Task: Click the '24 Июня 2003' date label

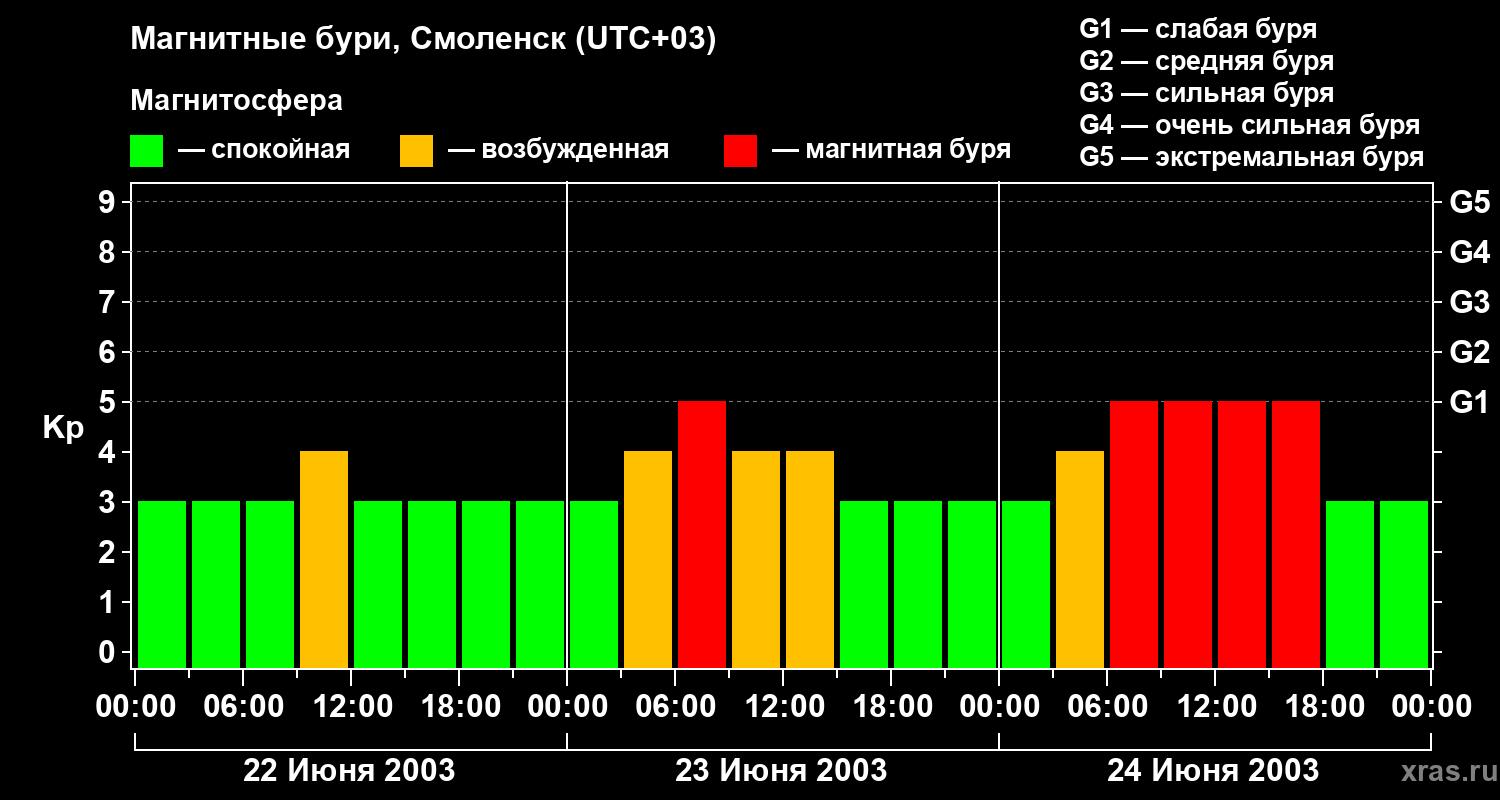Action: click(x=1213, y=771)
